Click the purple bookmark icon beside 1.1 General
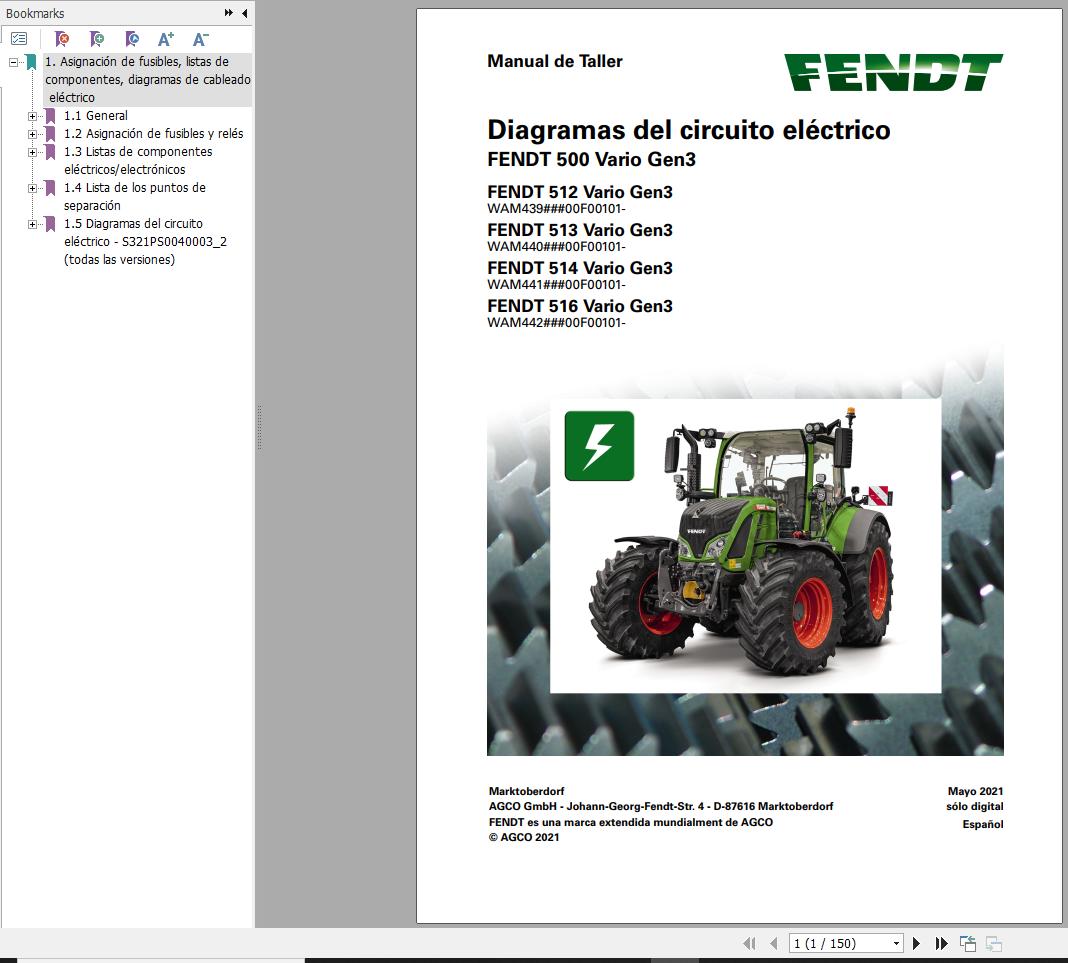 pyautogui.click(x=50, y=116)
